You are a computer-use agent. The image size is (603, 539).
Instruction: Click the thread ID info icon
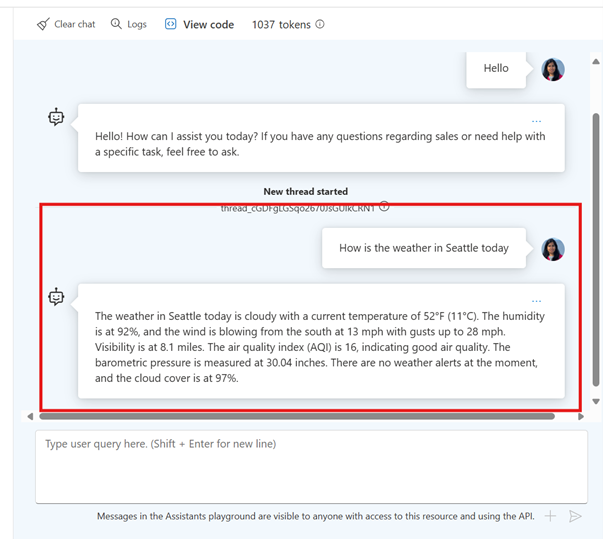384,207
